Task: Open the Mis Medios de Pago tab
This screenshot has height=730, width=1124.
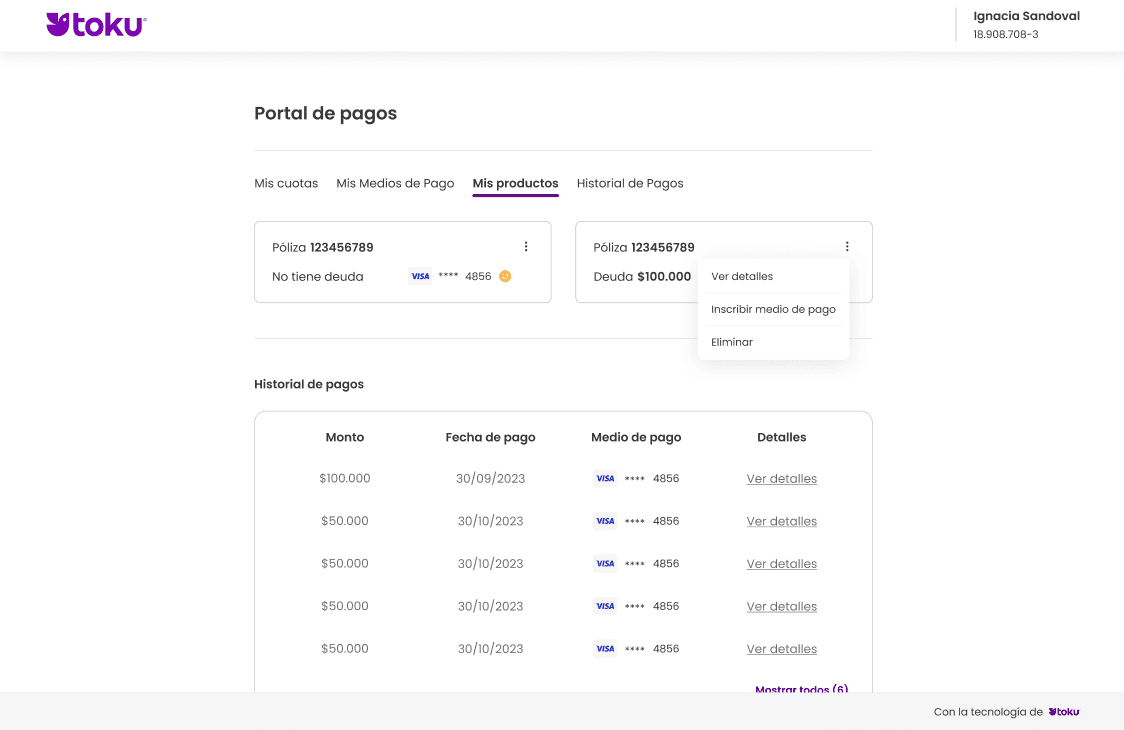Action: [x=395, y=184]
